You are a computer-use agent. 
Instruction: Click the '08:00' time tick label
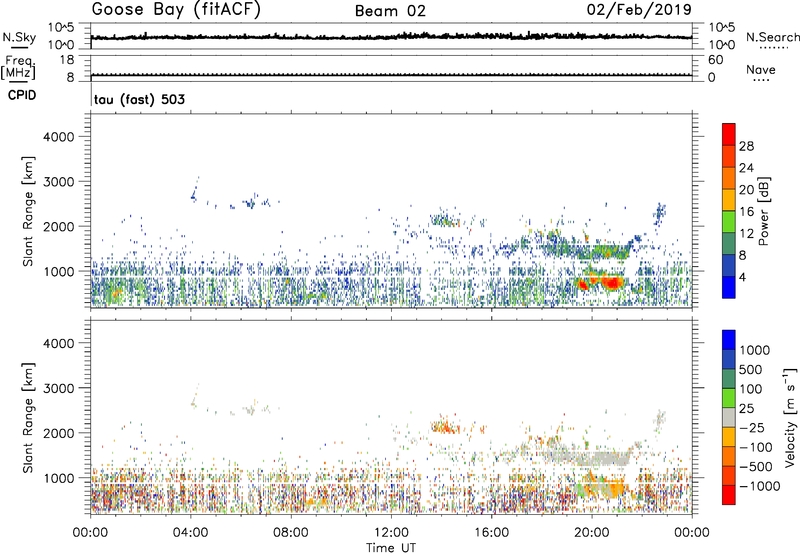click(x=291, y=533)
